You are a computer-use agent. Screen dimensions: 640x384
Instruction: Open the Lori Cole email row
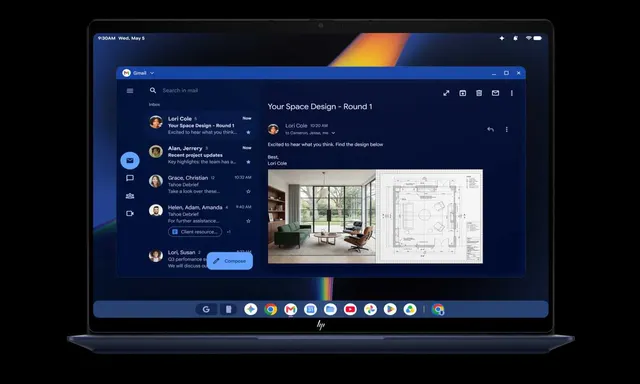point(201,125)
